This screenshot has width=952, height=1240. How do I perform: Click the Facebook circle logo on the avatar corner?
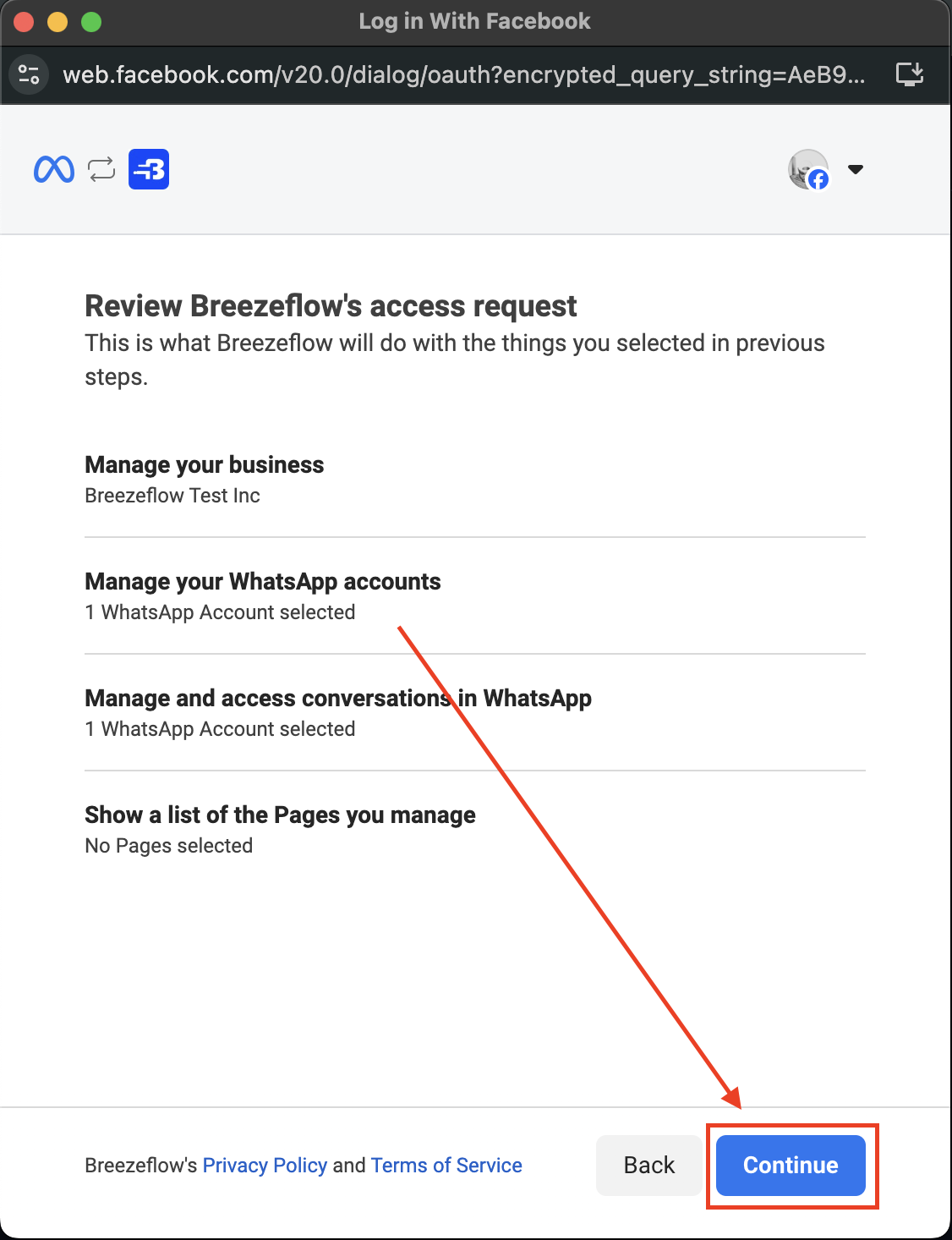[x=818, y=181]
